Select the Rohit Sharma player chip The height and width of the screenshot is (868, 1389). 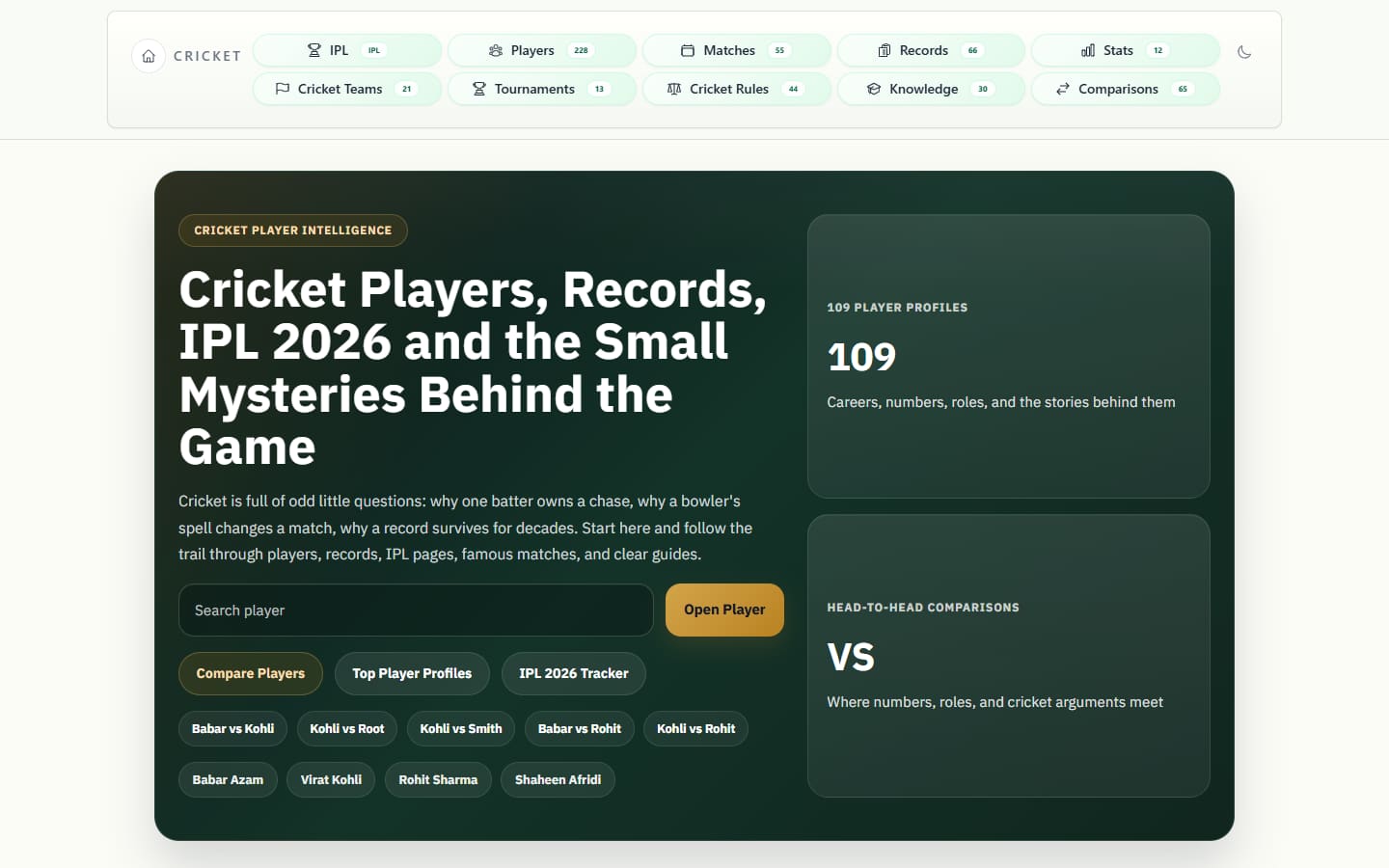(438, 779)
